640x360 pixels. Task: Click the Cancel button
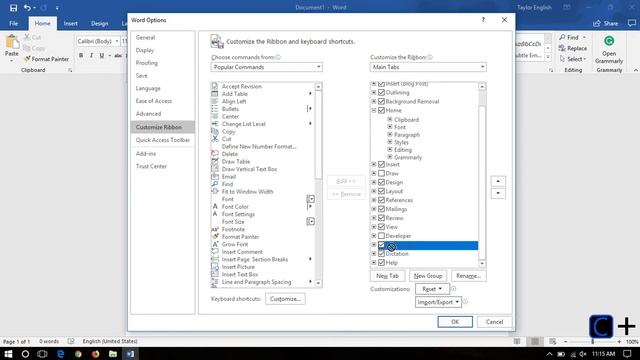pos(494,322)
